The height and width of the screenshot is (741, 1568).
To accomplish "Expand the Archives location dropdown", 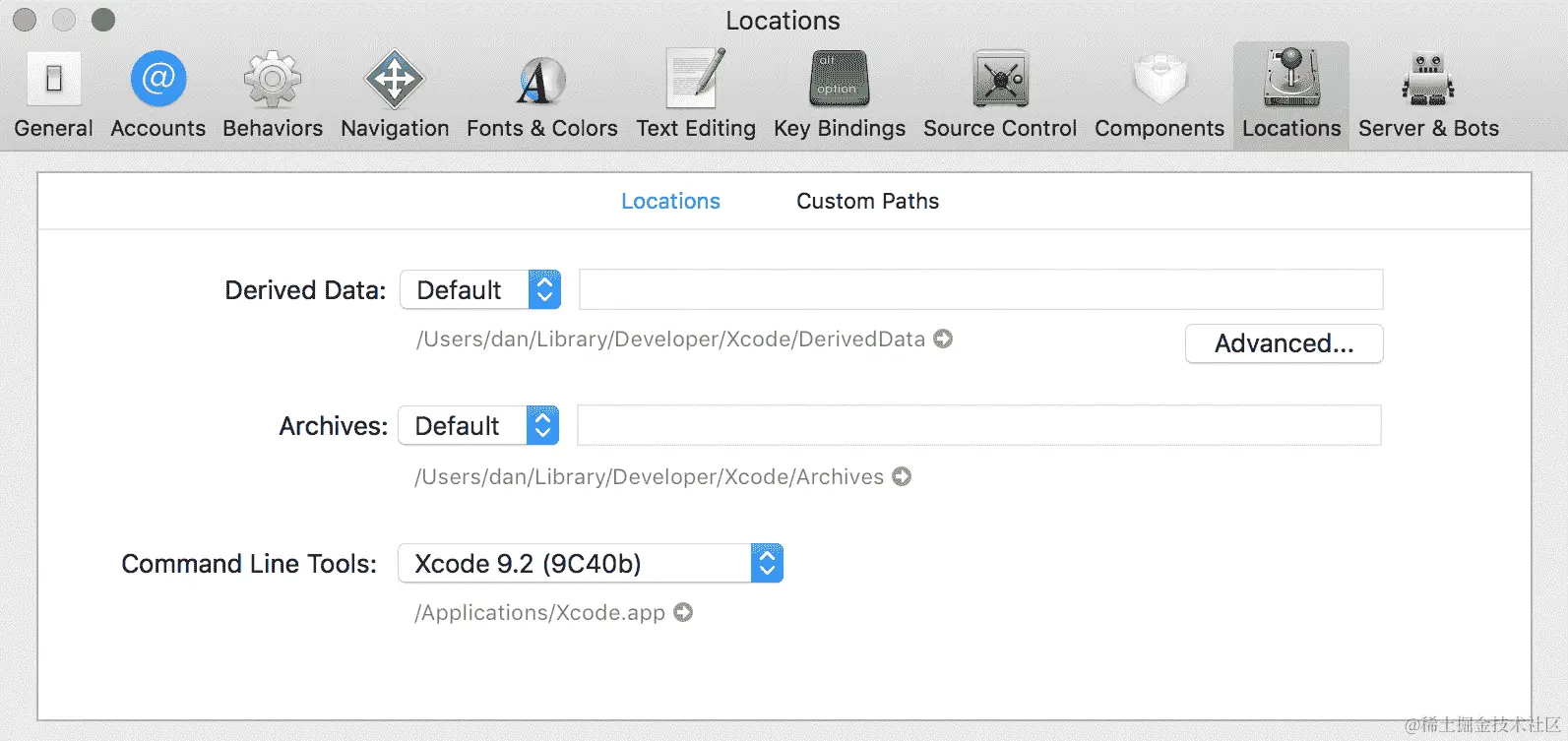I will [x=478, y=426].
